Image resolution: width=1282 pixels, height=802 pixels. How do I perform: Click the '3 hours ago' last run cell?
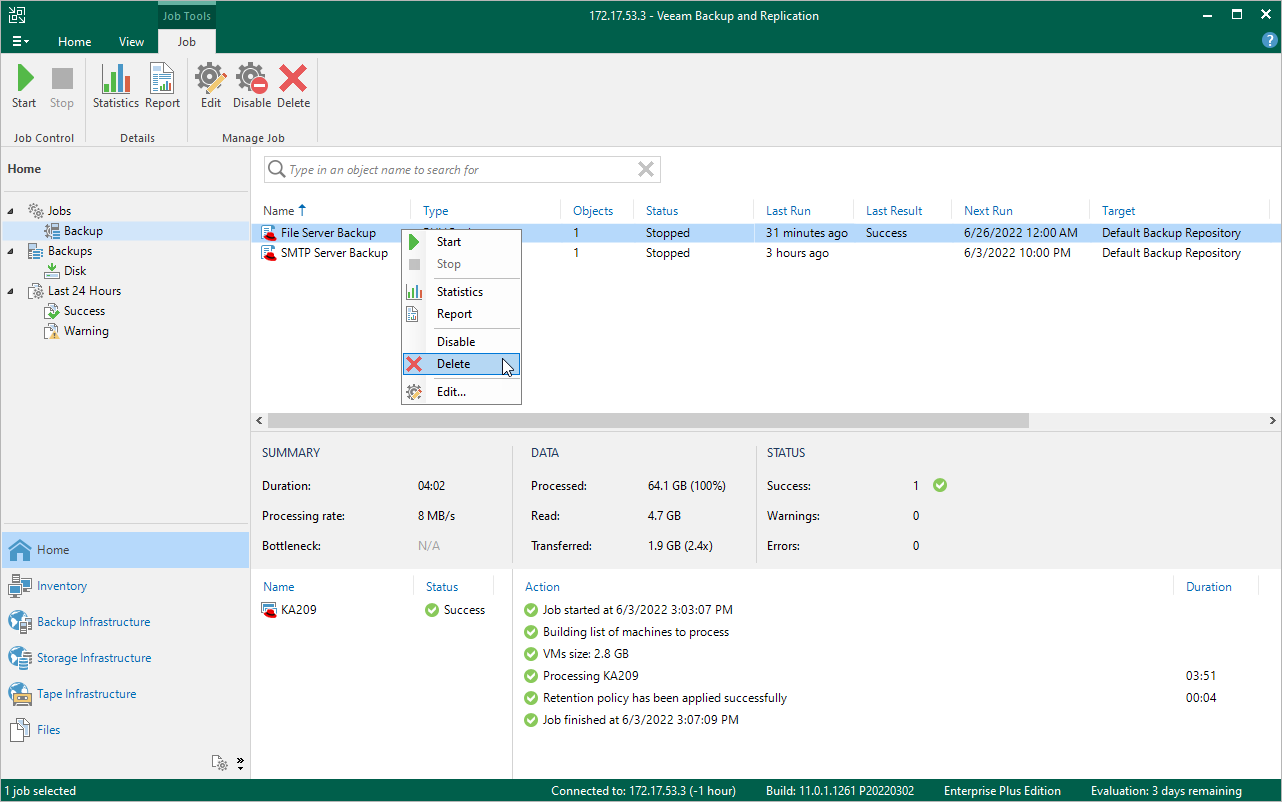pos(798,253)
